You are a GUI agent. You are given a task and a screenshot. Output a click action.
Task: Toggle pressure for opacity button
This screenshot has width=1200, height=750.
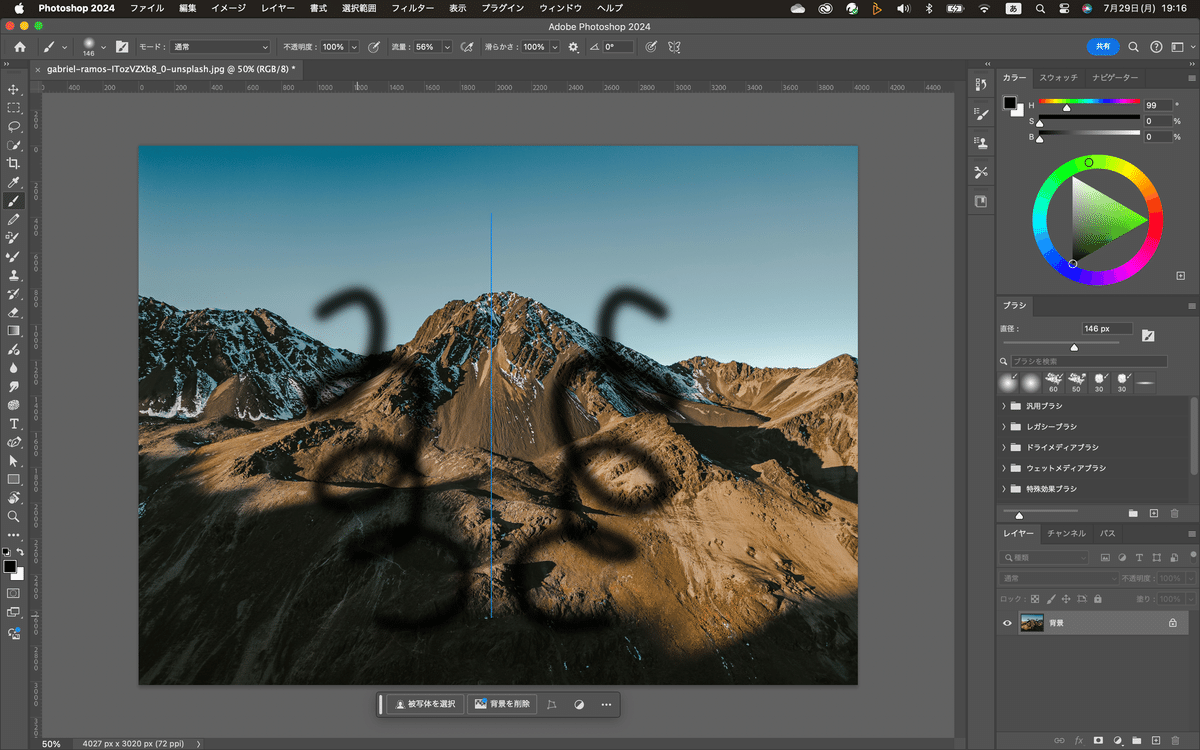[x=374, y=47]
